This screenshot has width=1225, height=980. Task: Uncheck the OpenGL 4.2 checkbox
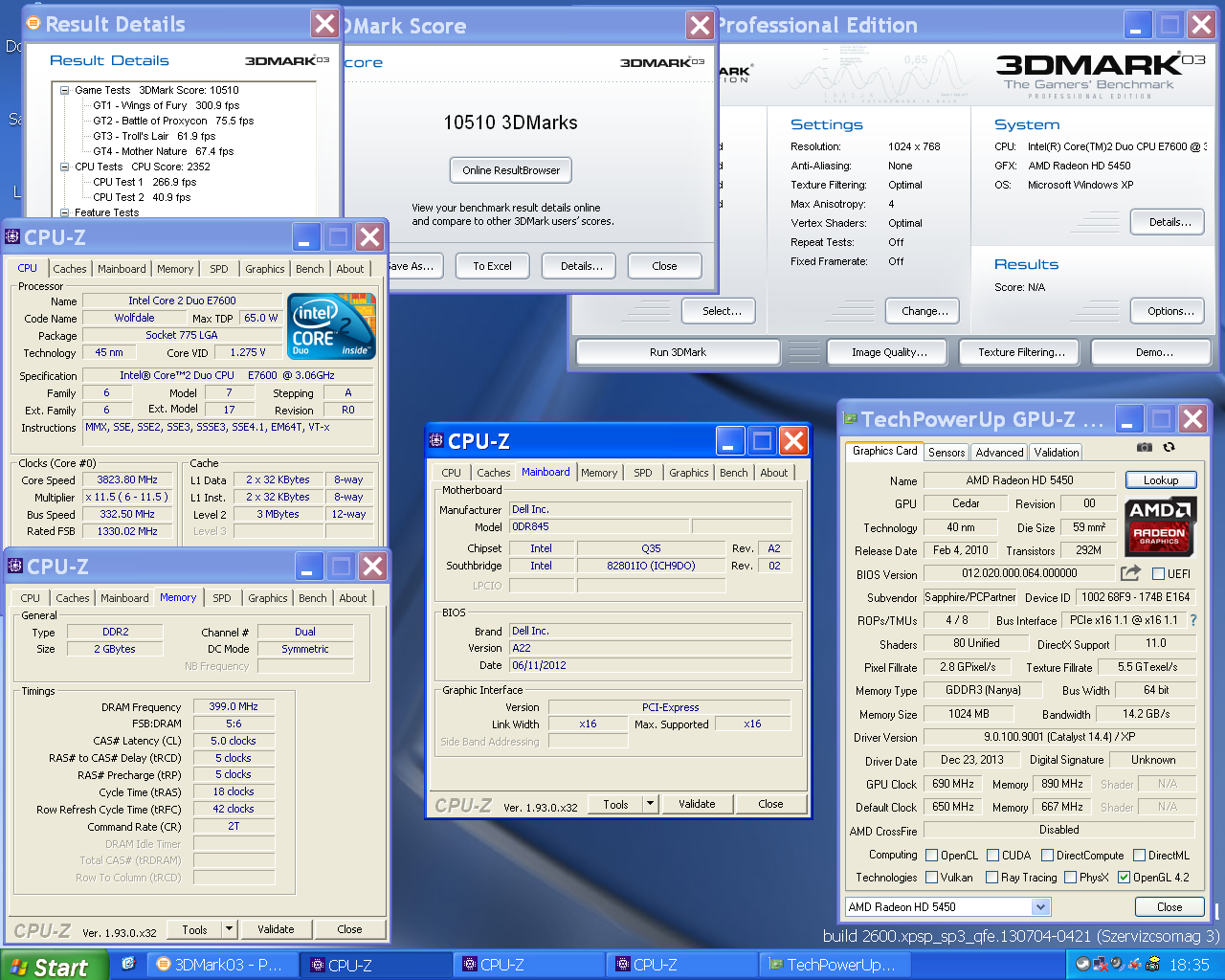pos(1125,878)
